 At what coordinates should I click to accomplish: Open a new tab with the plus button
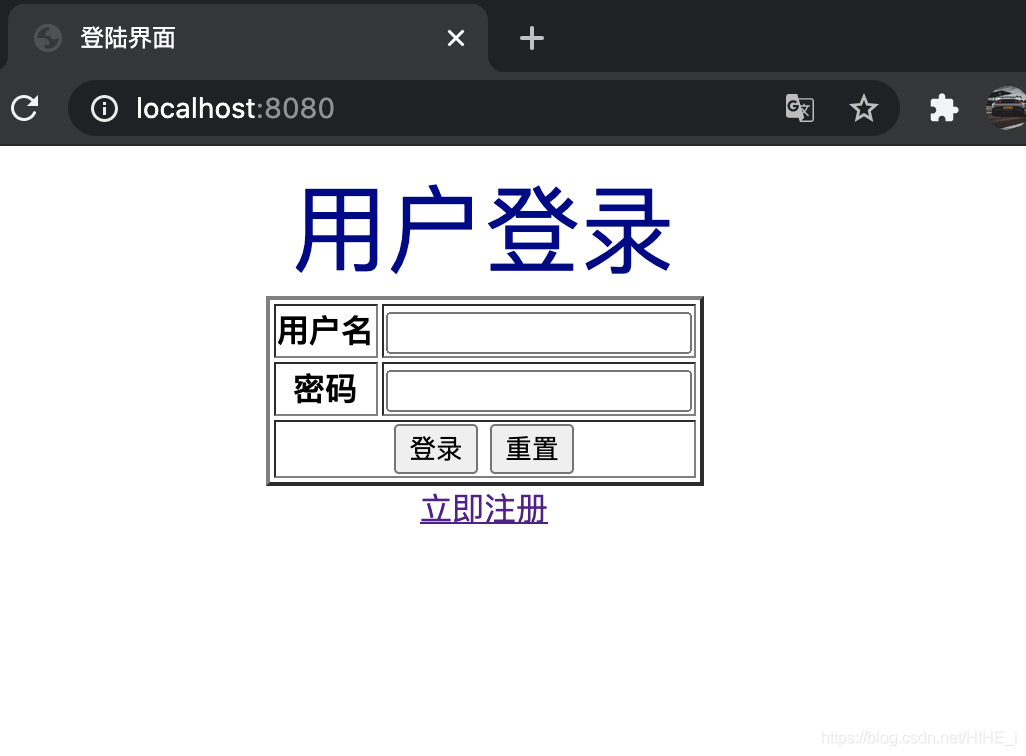tap(532, 38)
